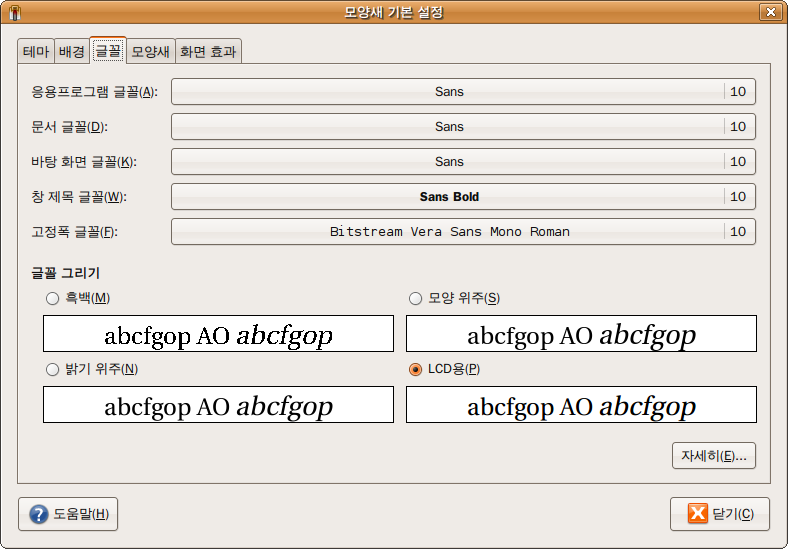
Task: Click the 모양새 기본 설정 window title
Action: 393,12
